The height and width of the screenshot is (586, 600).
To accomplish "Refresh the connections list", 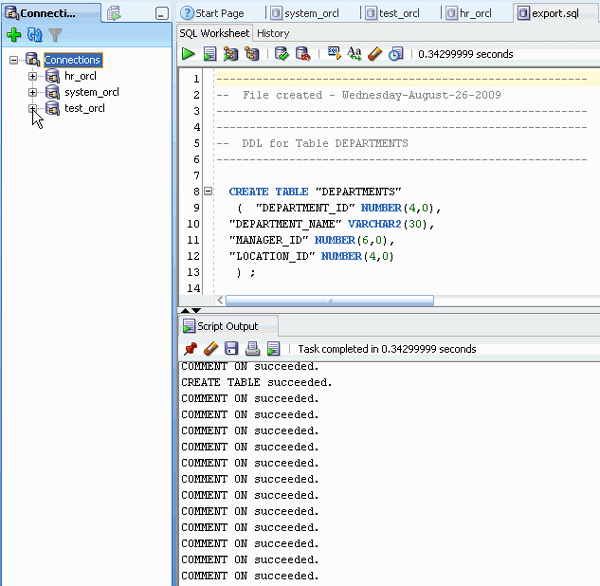I will click(x=34, y=35).
